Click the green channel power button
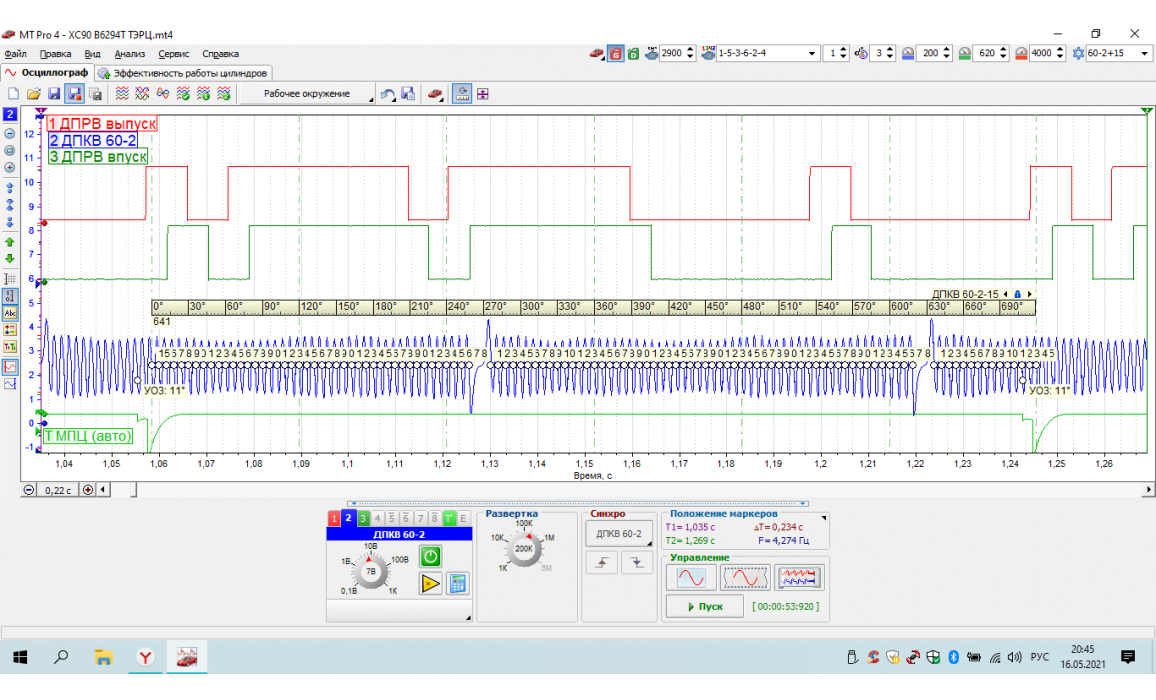Screen dimensions: 1156x700 pyautogui.click(x=430, y=557)
